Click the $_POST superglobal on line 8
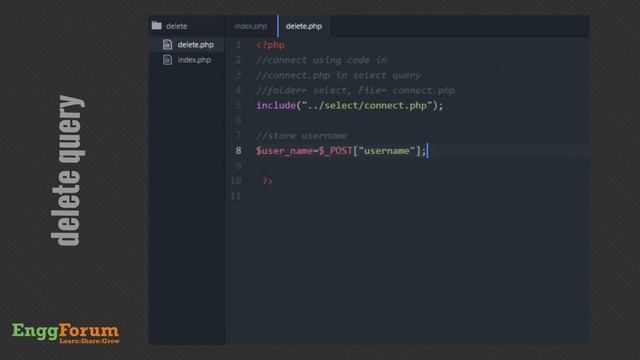The image size is (640, 360). click(336, 151)
